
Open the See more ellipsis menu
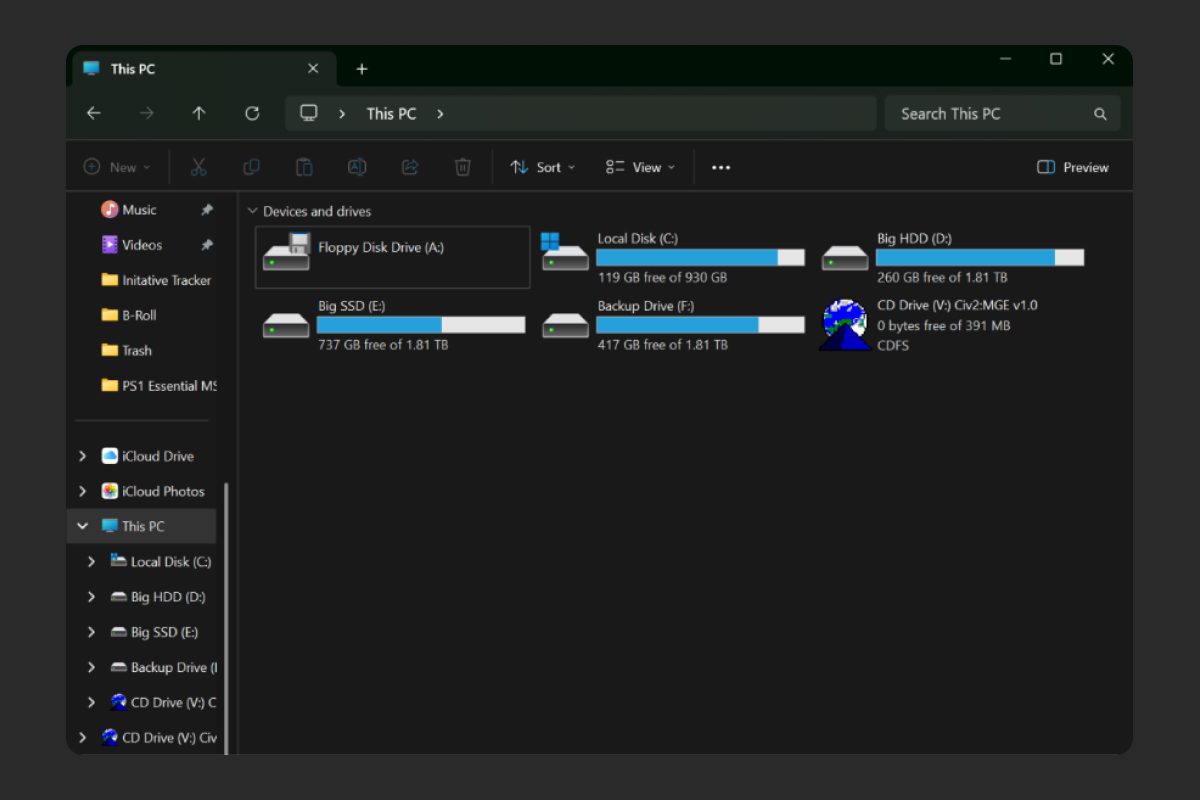click(x=721, y=167)
